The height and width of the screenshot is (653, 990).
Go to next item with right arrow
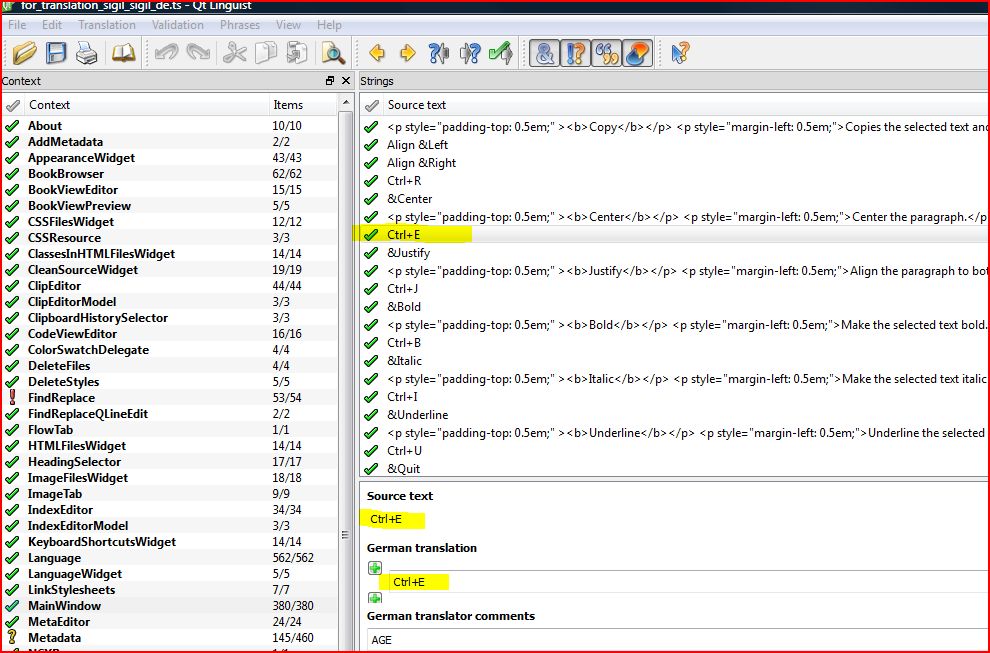[408, 53]
